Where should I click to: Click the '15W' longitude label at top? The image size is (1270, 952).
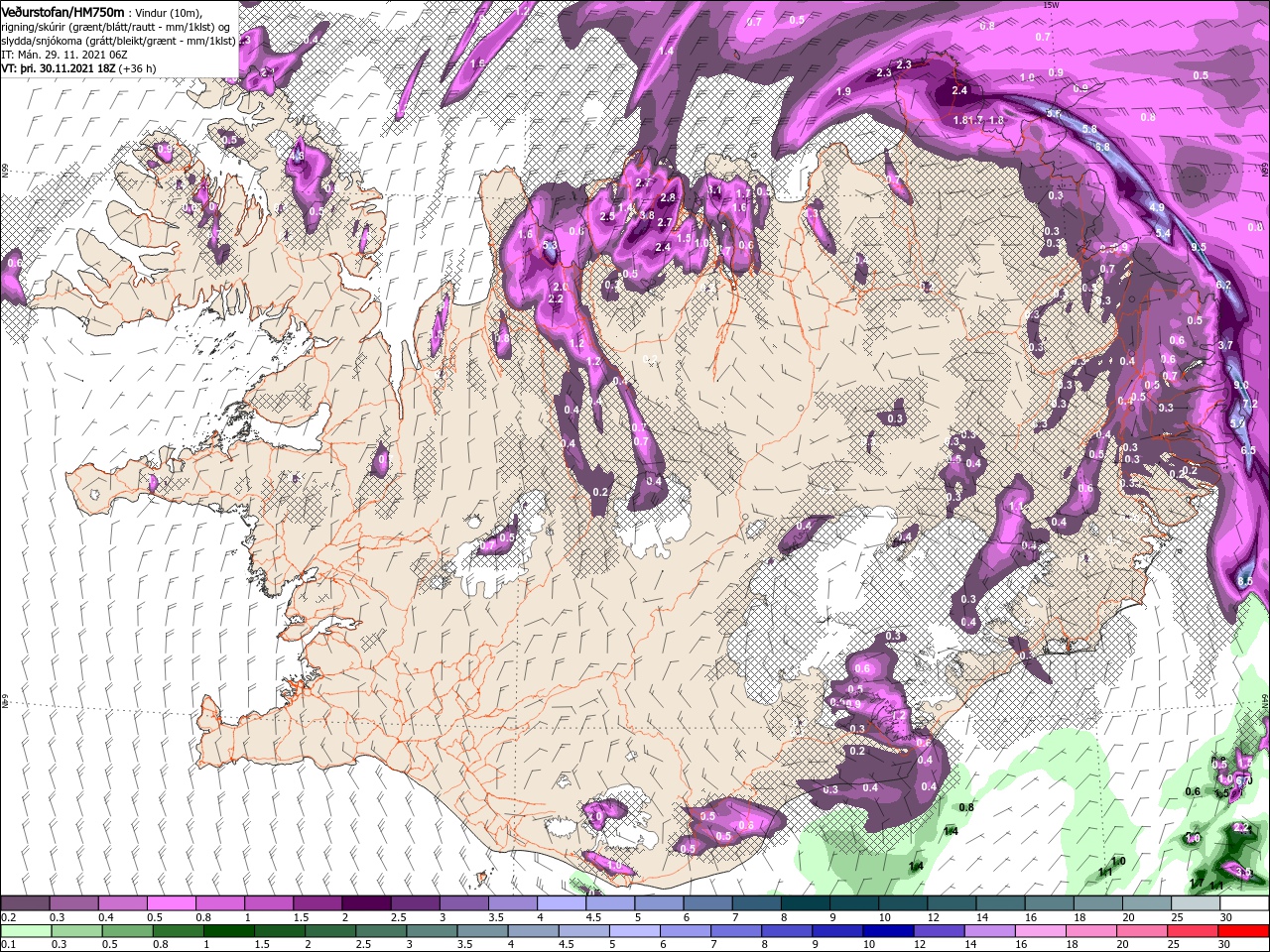click(x=1051, y=5)
